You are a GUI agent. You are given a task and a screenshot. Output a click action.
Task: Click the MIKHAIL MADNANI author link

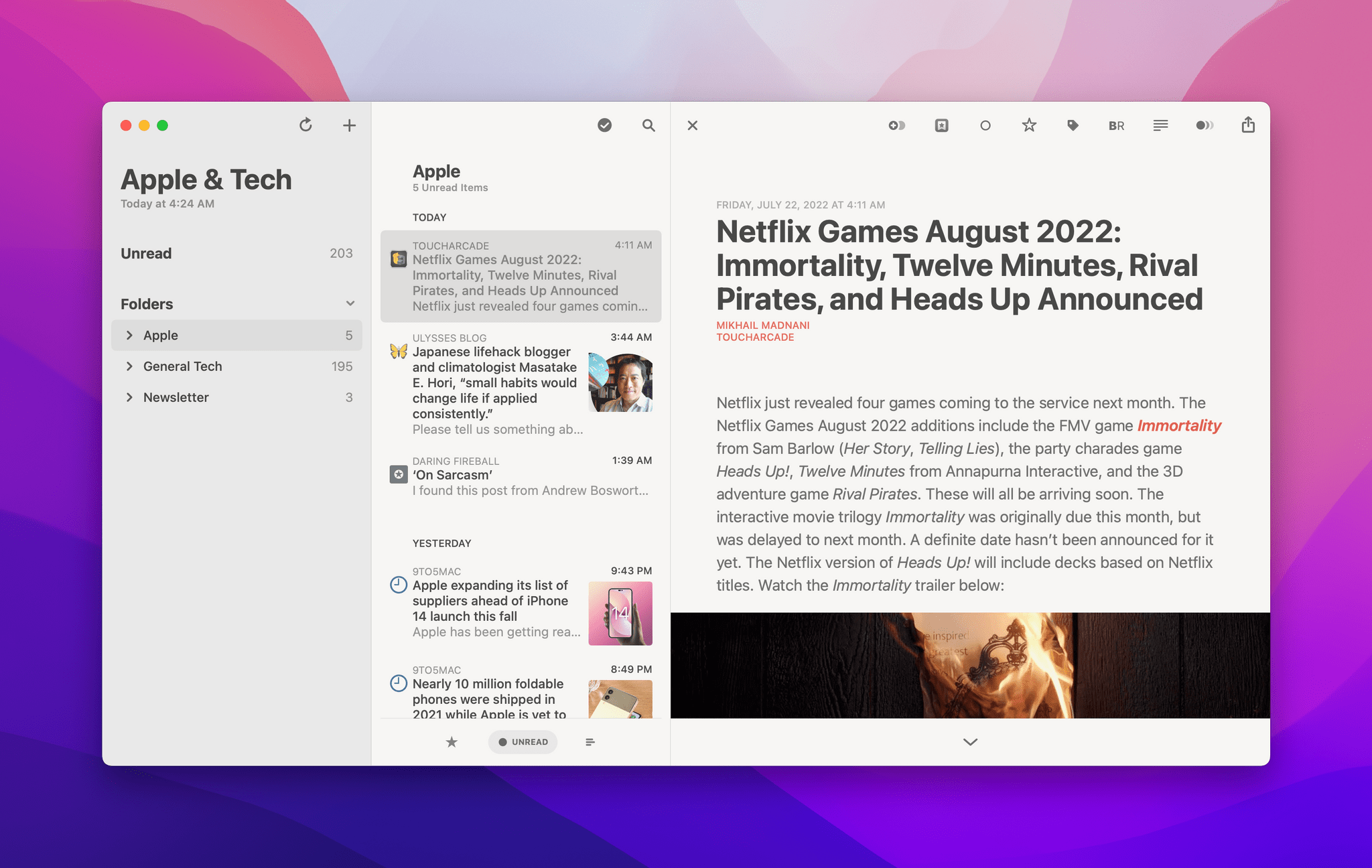click(x=763, y=325)
